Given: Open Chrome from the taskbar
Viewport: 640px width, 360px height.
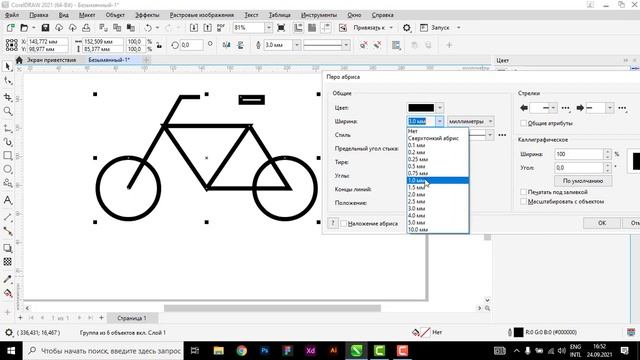Looking at the screenshot, I should pos(241,351).
